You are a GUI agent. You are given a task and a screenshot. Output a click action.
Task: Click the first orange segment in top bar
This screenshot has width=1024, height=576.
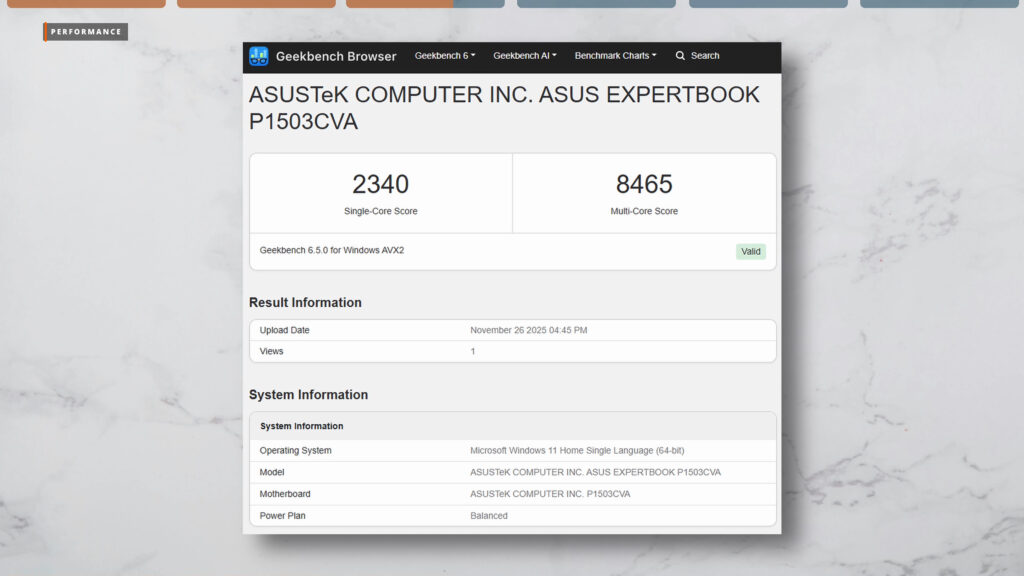(x=86, y=3)
